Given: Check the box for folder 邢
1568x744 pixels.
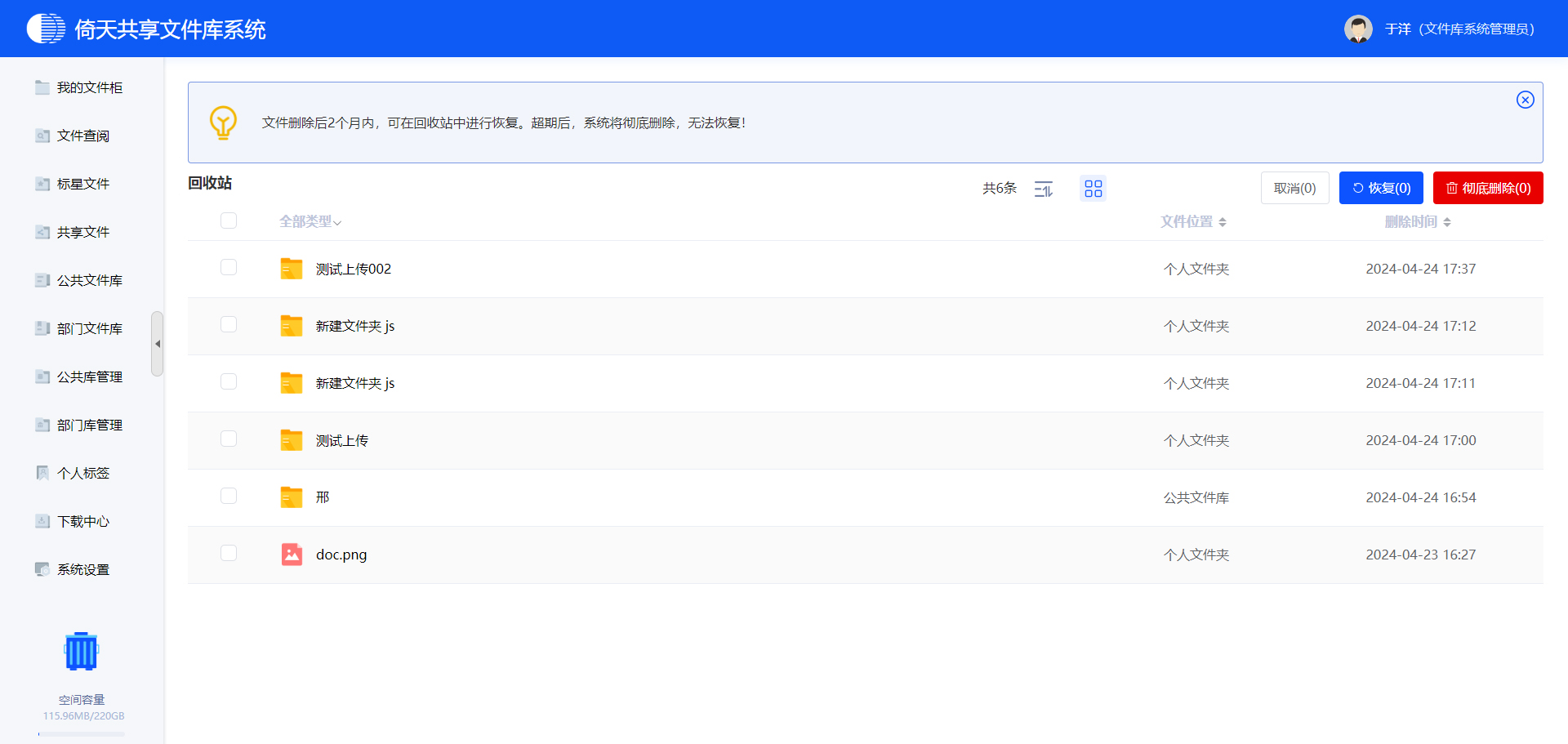Looking at the screenshot, I should click(x=229, y=497).
